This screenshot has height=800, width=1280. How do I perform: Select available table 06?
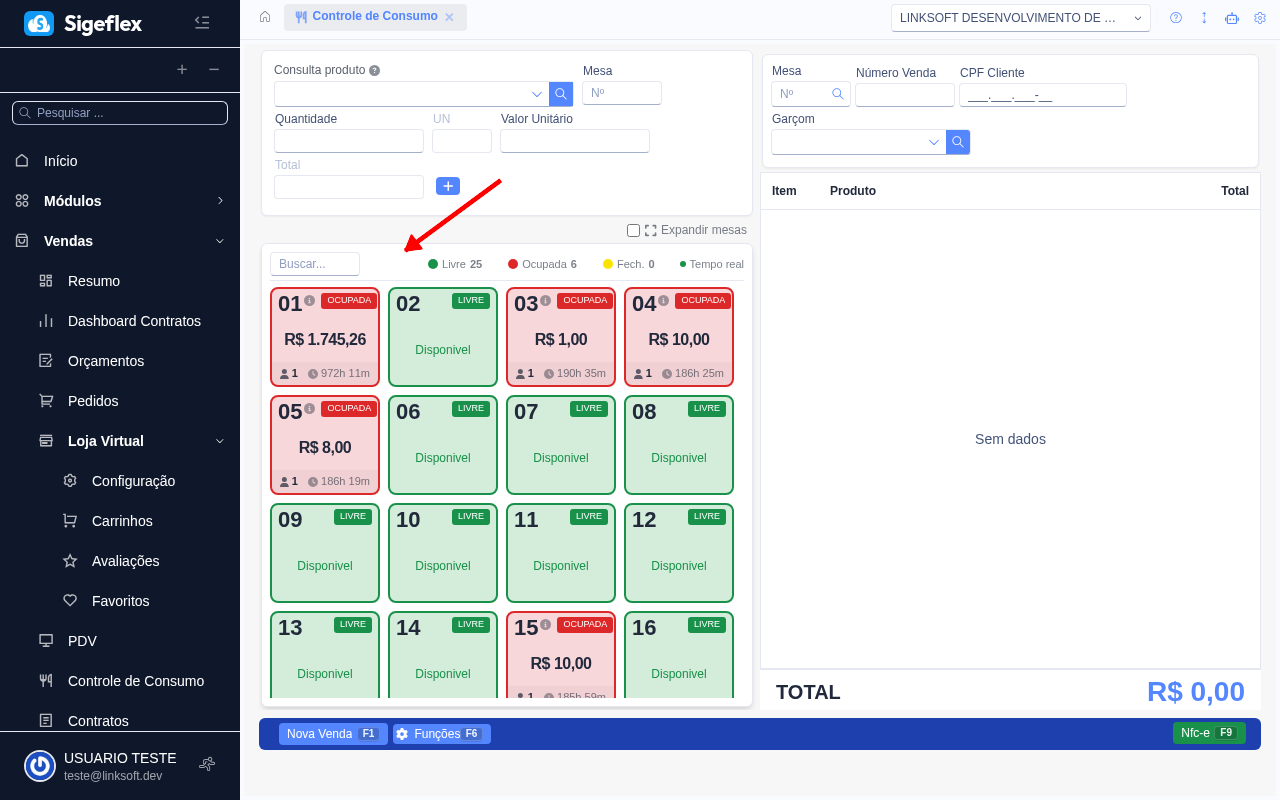pos(443,446)
